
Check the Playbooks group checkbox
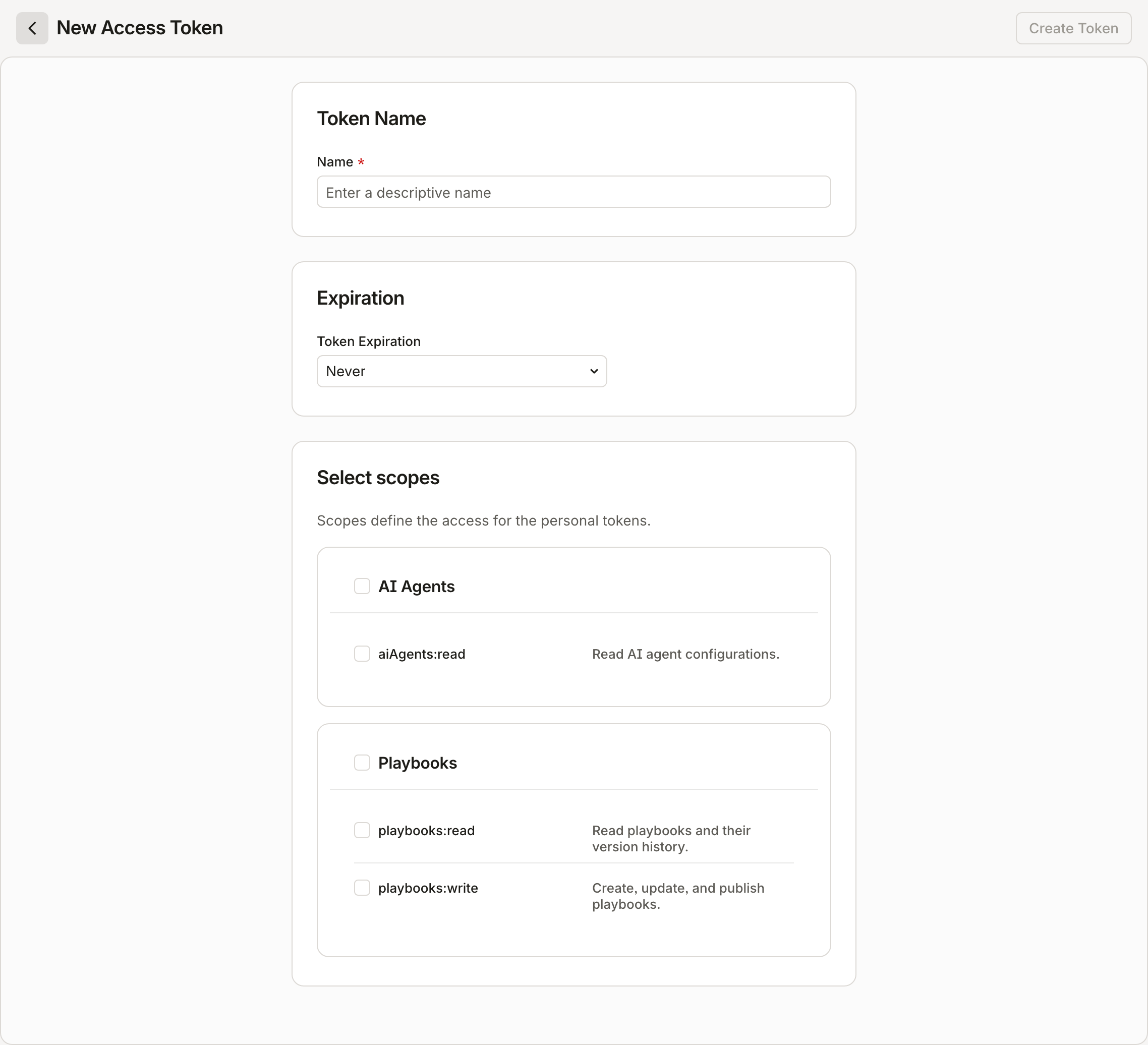pyautogui.click(x=362, y=763)
